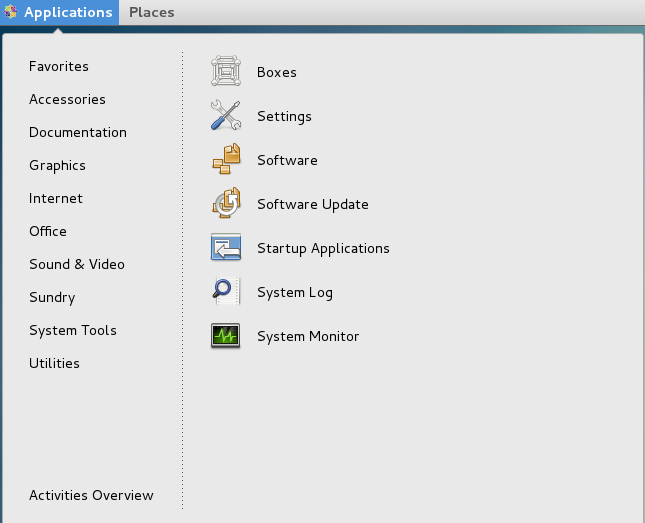Select the Favorites category
The height and width of the screenshot is (523, 645).
[59, 66]
